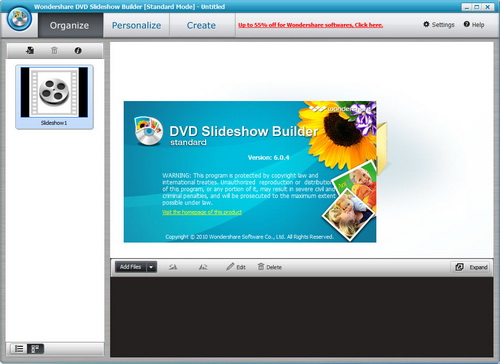Open slideshow info icon in left panel
Screen dimensions: 500x364
pyautogui.click(x=78, y=51)
